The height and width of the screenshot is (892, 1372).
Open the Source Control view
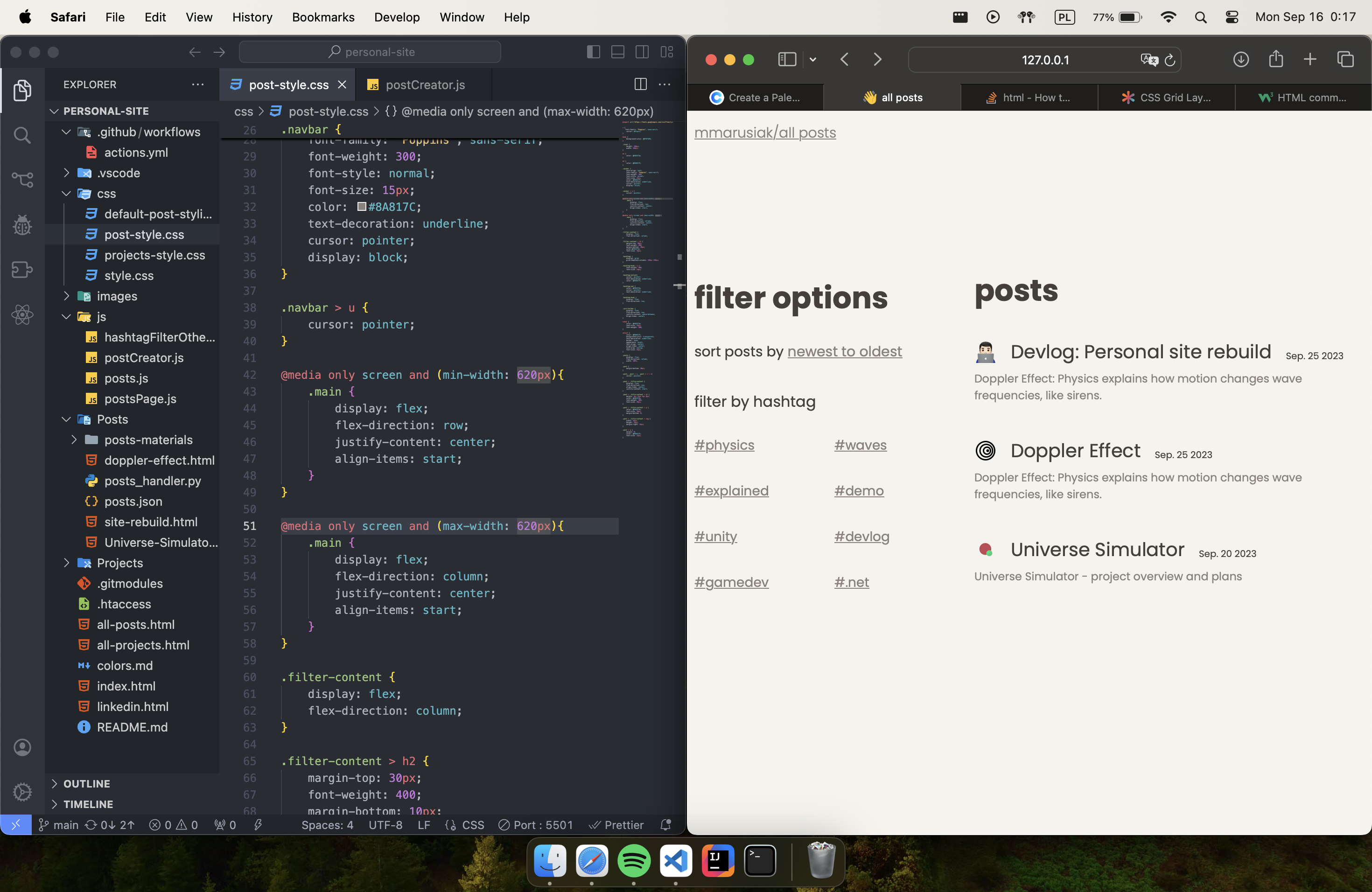click(x=22, y=180)
